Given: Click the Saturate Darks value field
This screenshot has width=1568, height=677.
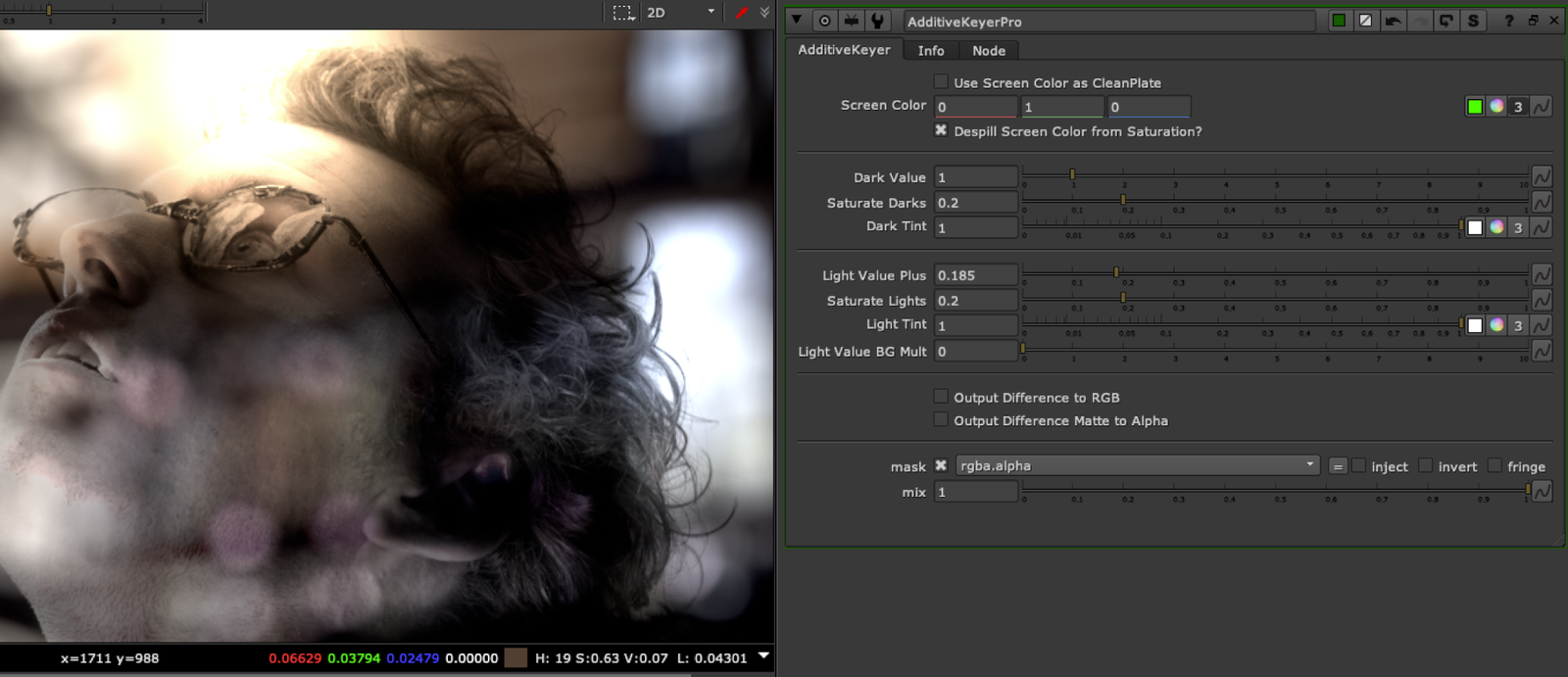Looking at the screenshot, I should 976,203.
